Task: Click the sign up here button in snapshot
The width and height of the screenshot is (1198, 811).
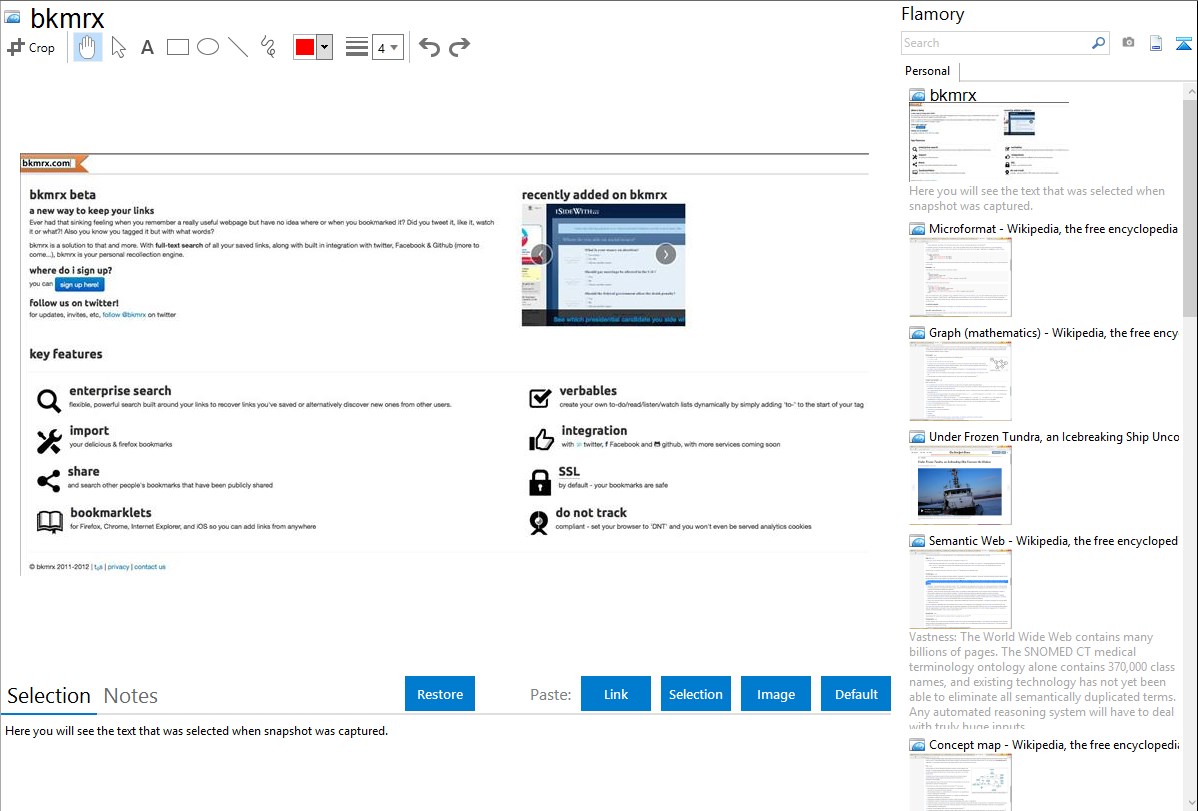Action: coord(79,284)
